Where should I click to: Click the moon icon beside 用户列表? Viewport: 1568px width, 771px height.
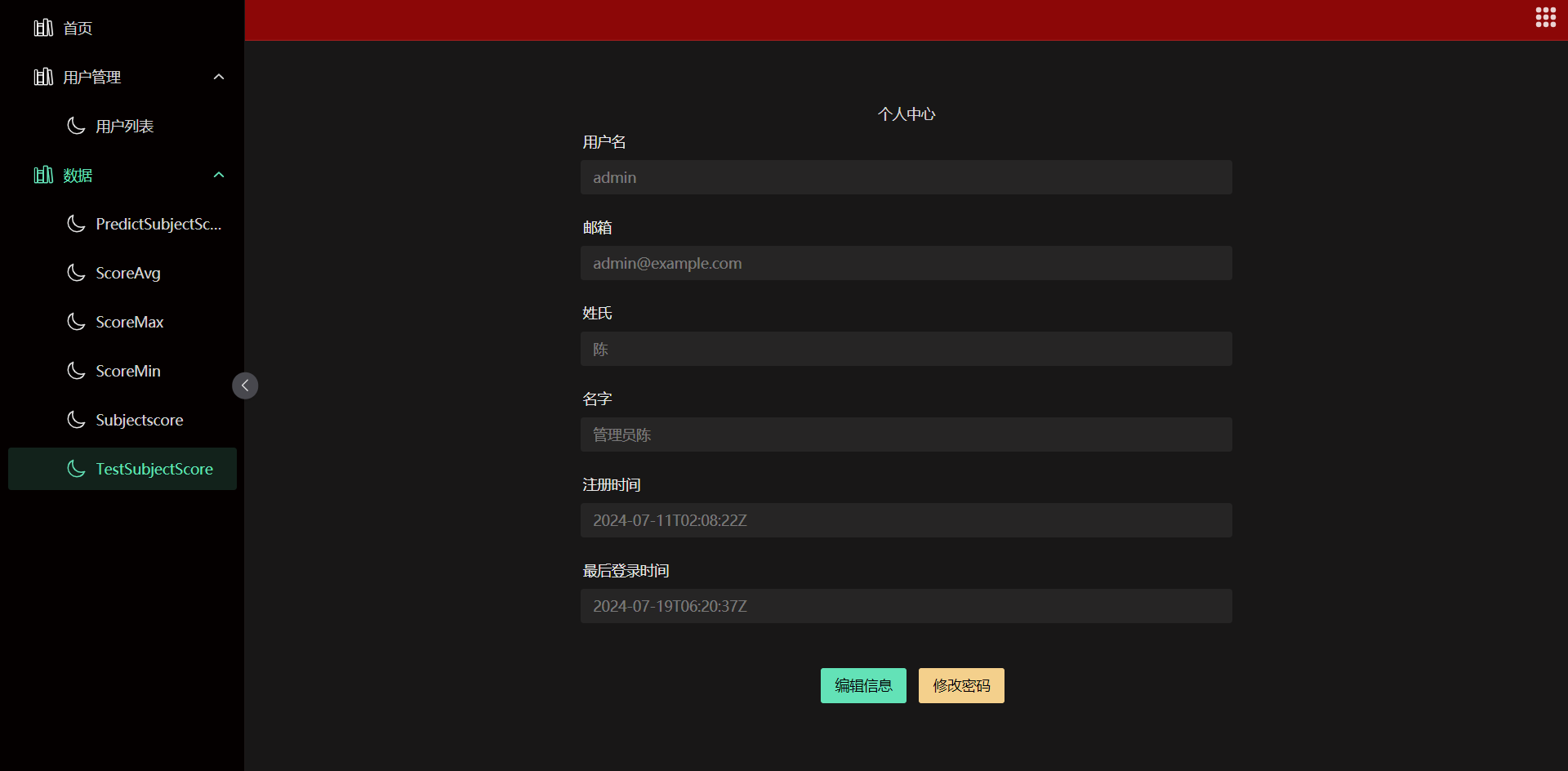click(76, 126)
